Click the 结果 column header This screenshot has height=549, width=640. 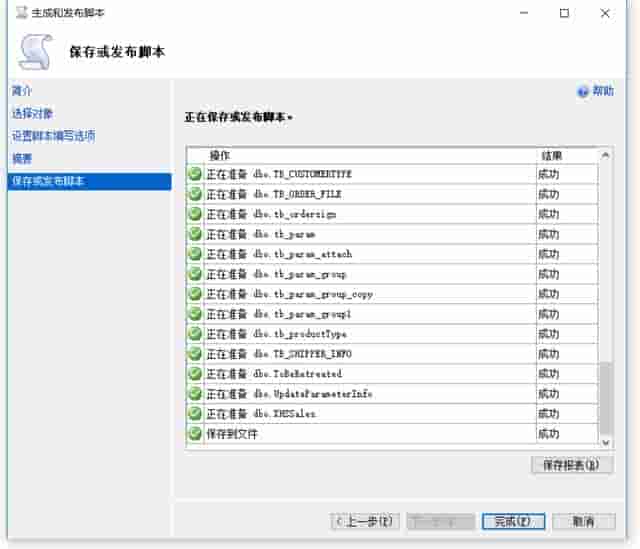[551, 156]
